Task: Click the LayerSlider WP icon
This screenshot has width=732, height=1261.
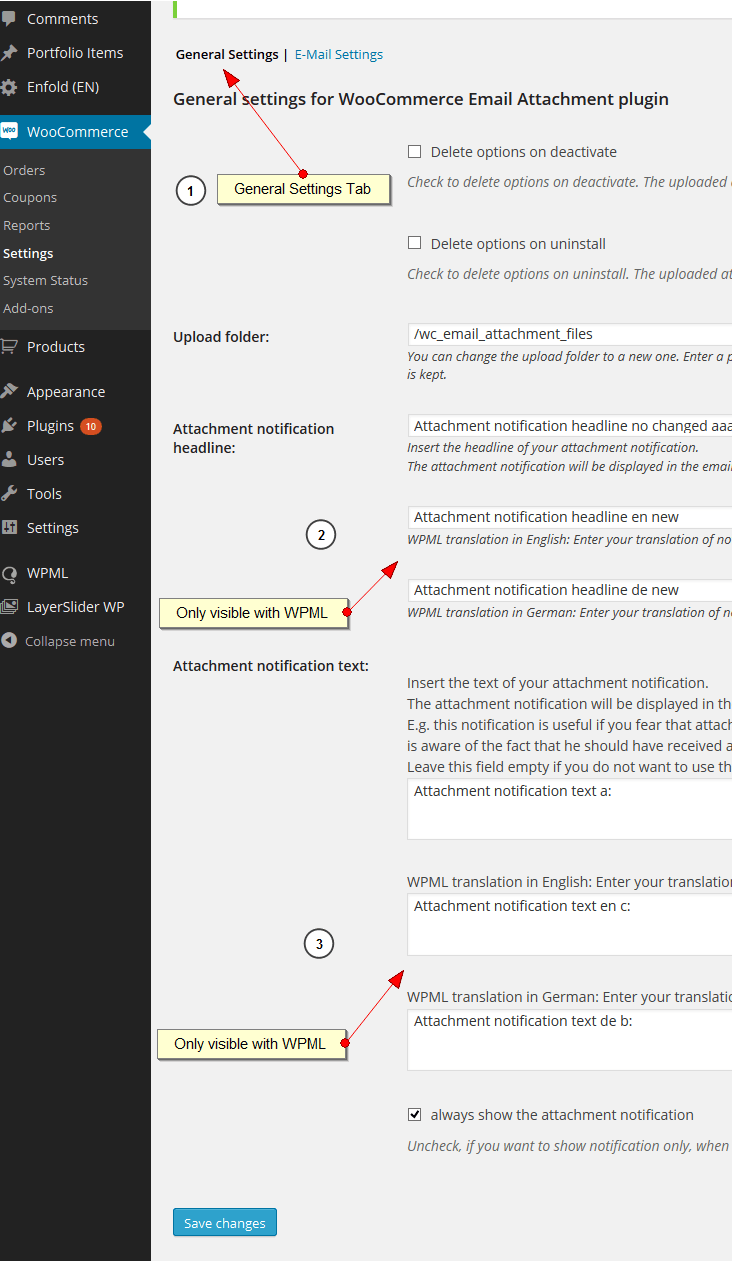Action: coord(9,607)
